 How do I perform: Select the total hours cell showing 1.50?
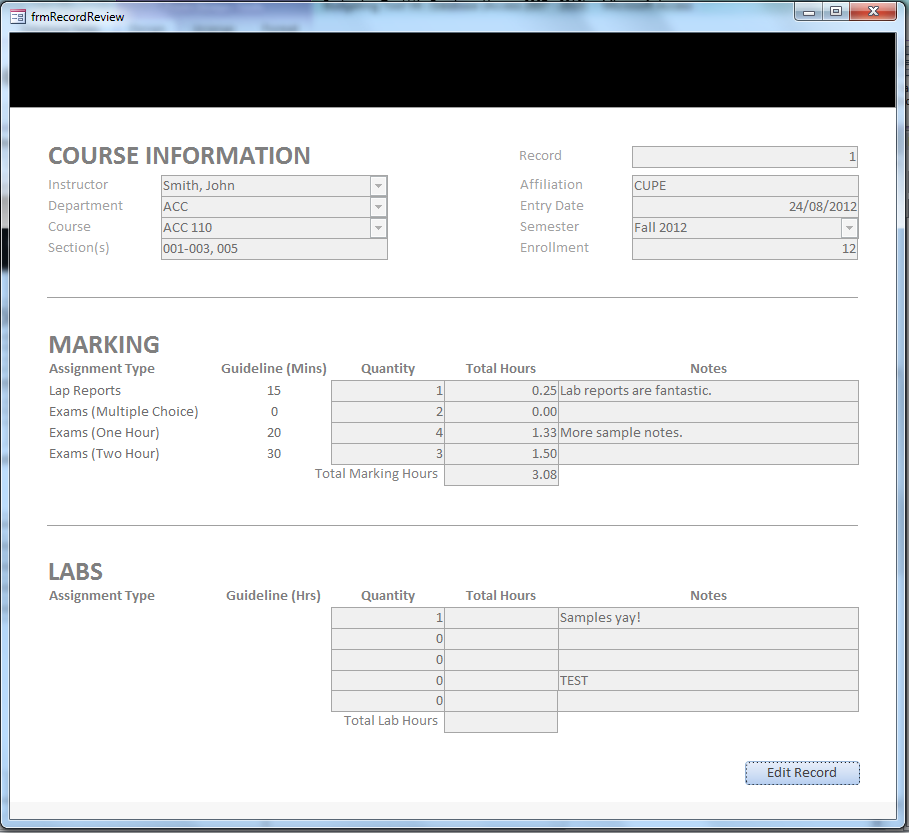click(x=501, y=453)
